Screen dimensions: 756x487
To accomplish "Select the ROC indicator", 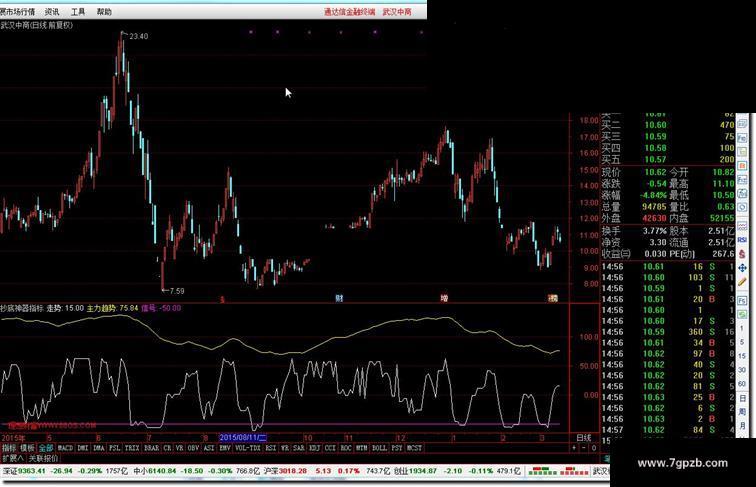I will [346, 448].
